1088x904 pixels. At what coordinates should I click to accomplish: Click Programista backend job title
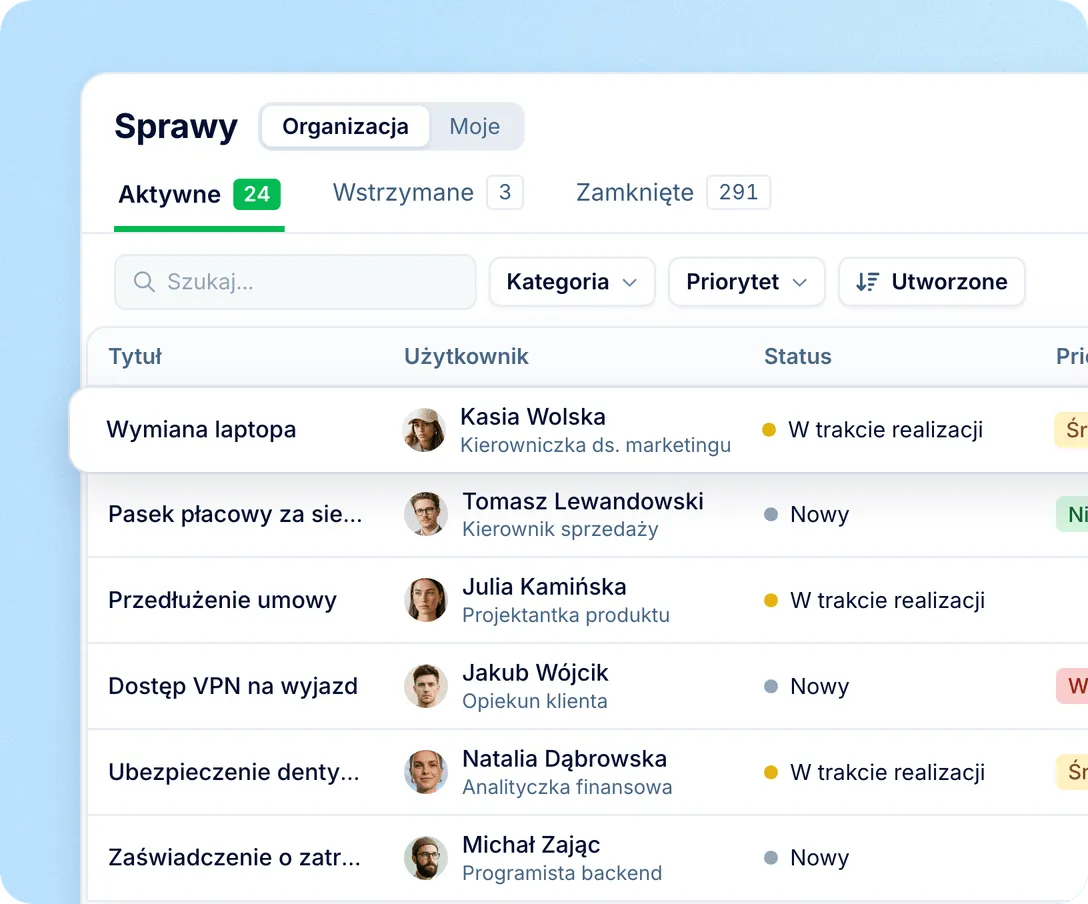point(562,873)
